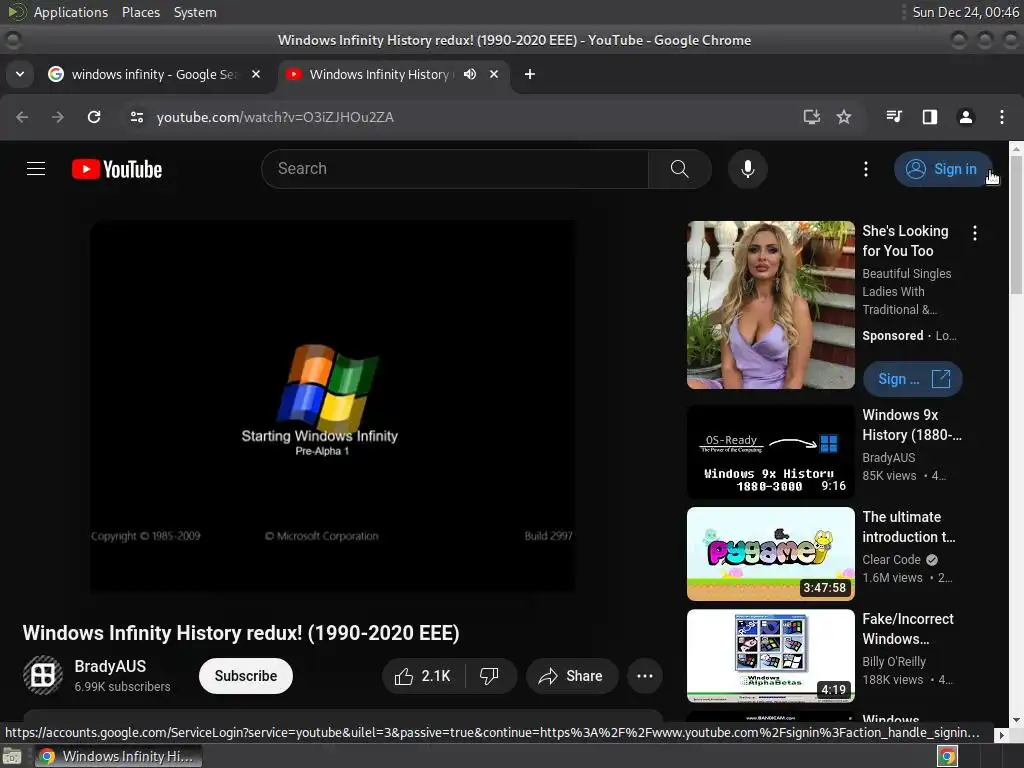Viewport: 1024px width, 768px height.
Task: Click 6.99K subscribers text
Action: (x=122, y=686)
